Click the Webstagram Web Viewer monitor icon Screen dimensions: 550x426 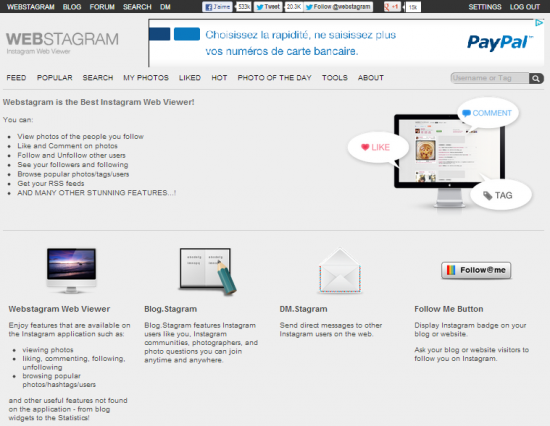pos(71,270)
